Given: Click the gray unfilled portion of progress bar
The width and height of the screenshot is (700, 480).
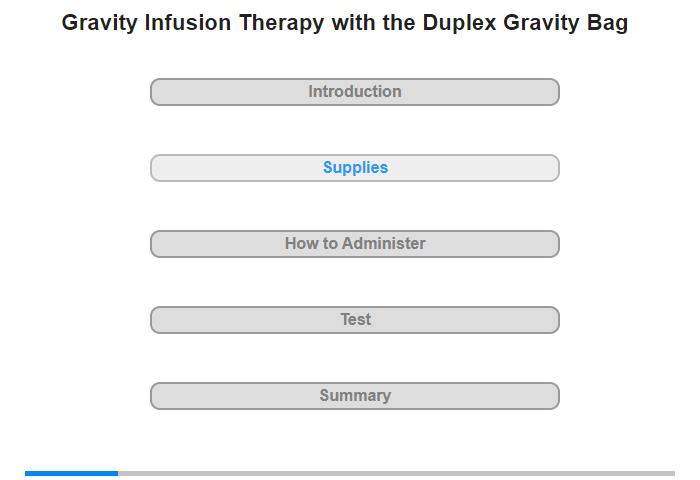Looking at the screenshot, I should coord(396,473).
